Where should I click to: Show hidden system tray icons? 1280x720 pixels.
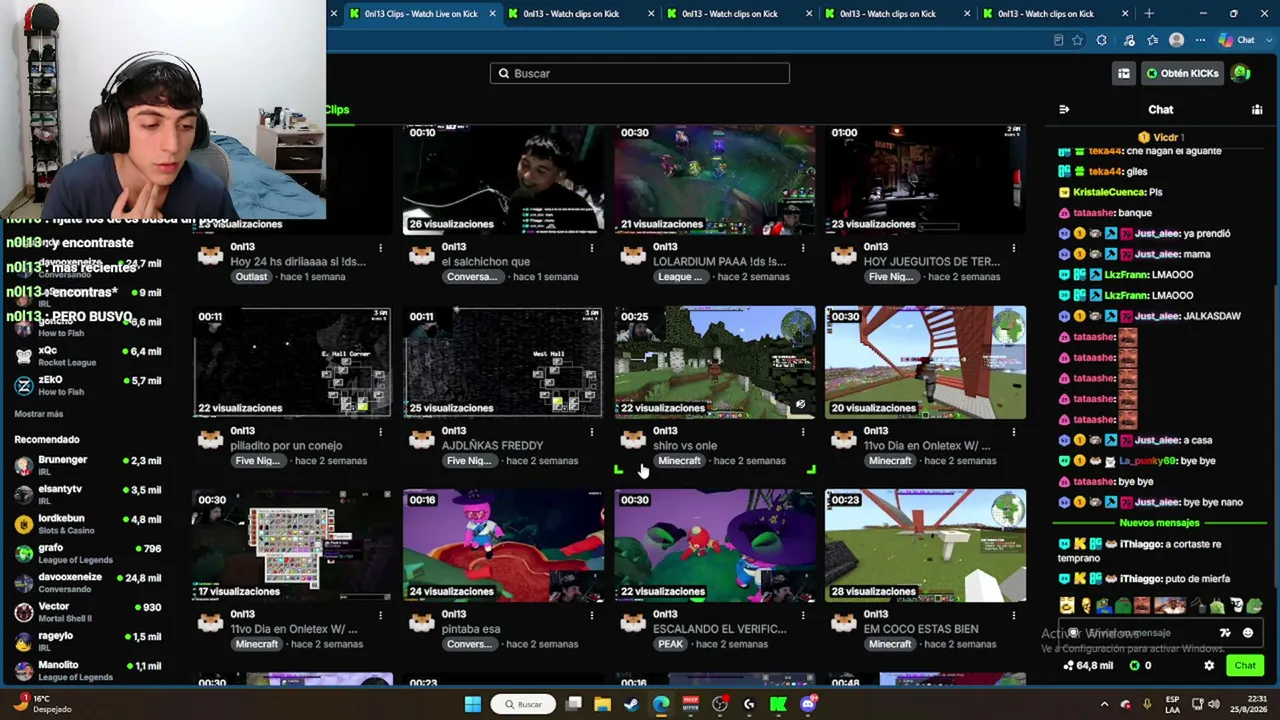(x=1104, y=704)
